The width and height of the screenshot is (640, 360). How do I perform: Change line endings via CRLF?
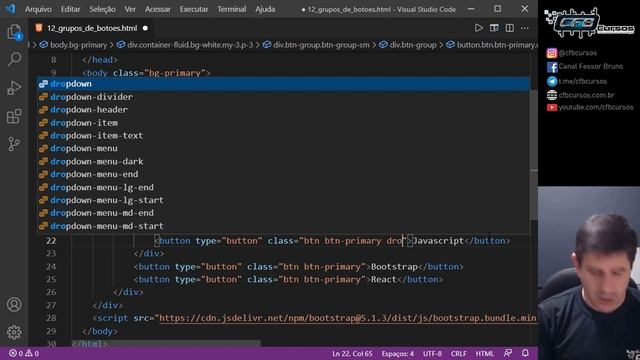coord(458,353)
